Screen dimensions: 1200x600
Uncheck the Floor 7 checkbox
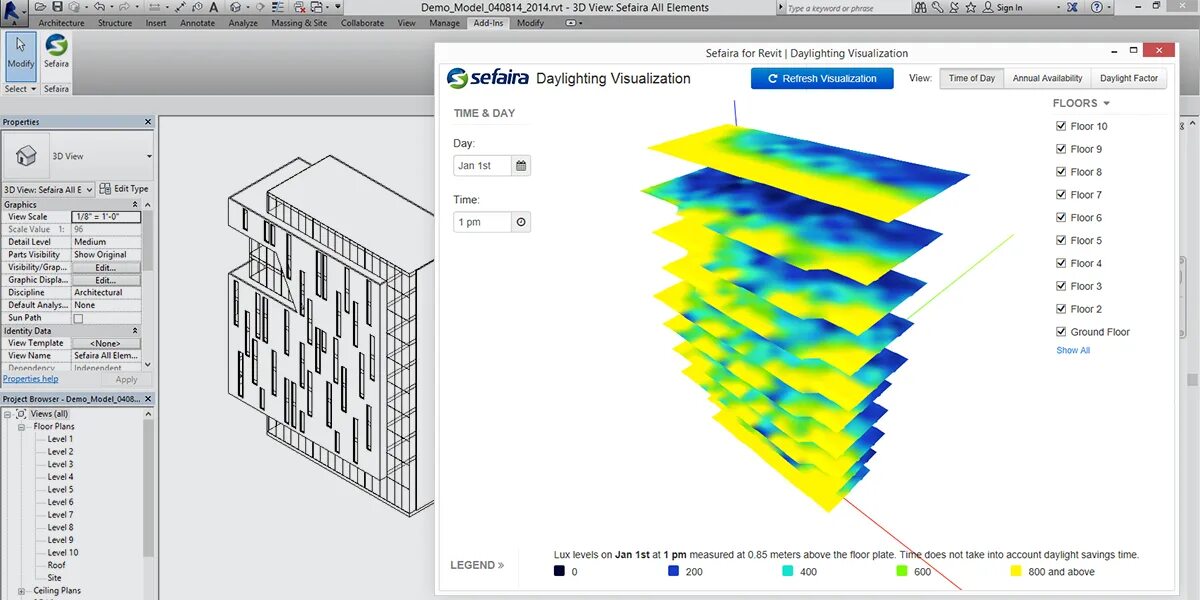point(1061,195)
